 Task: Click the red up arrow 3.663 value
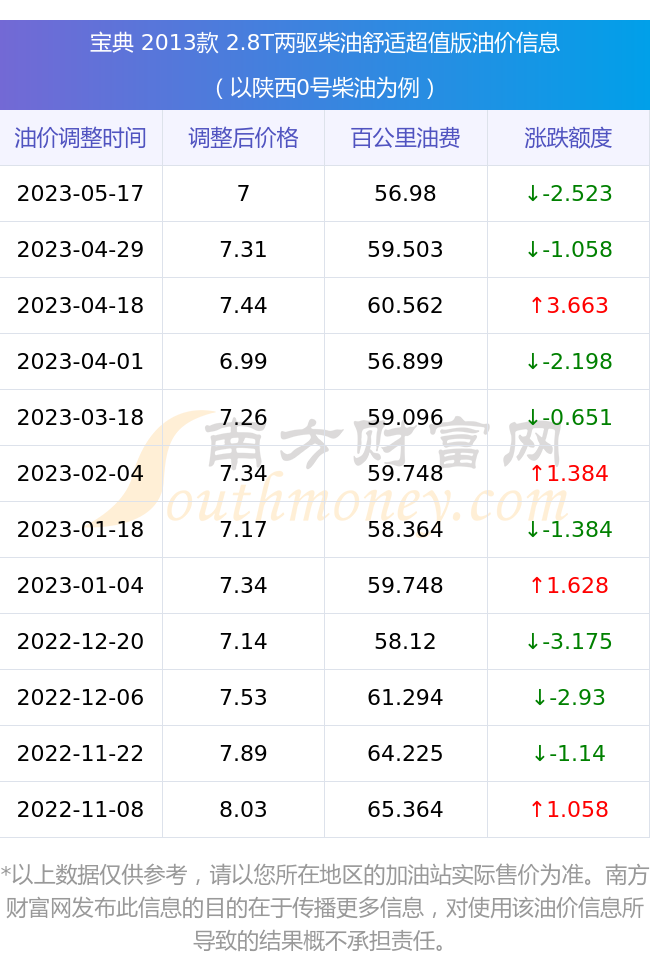[x=569, y=305]
